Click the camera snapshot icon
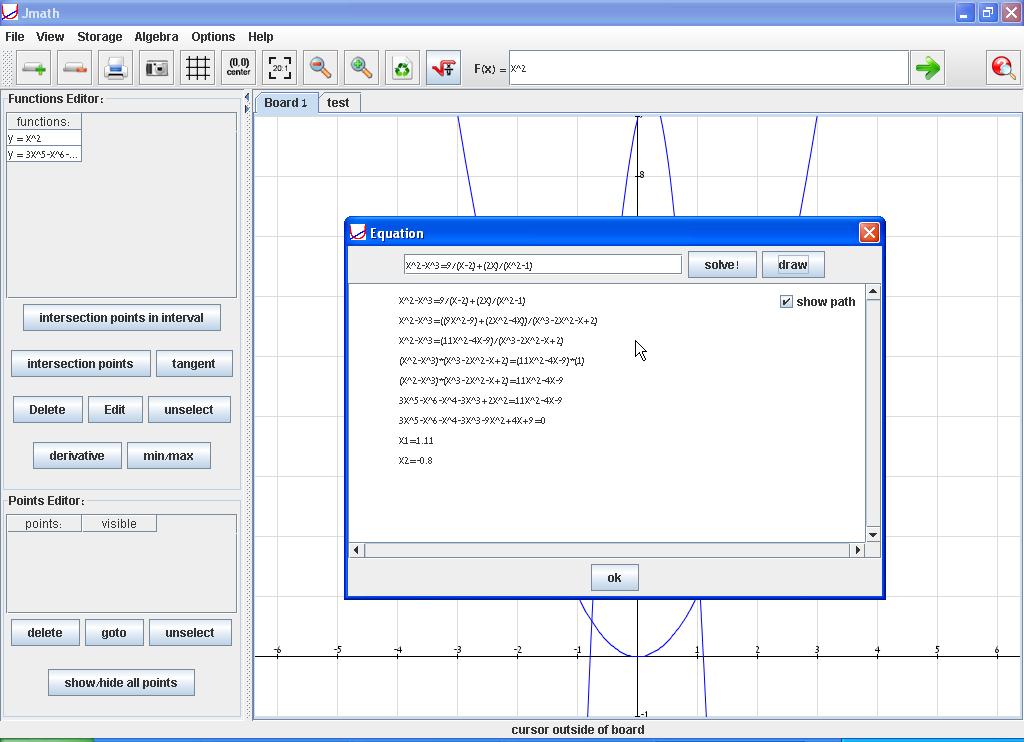Screen dimensions: 1024x742 [157, 68]
